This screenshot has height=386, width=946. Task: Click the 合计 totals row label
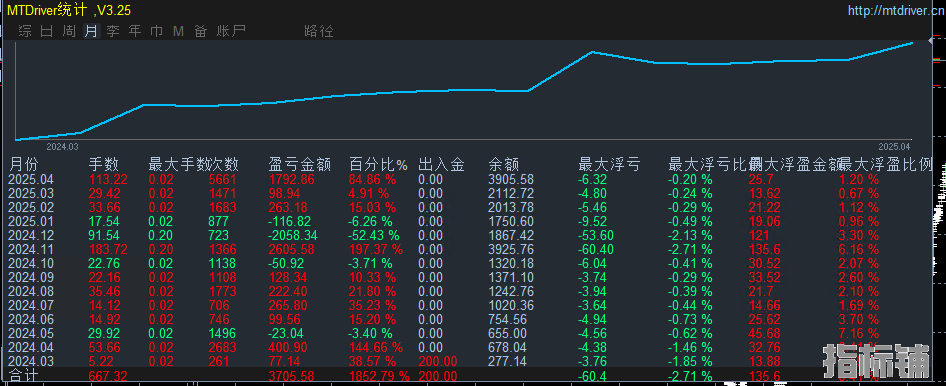pos(25,376)
